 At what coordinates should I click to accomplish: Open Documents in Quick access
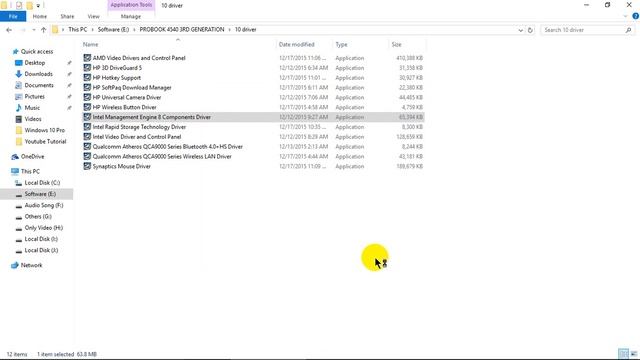[39, 85]
